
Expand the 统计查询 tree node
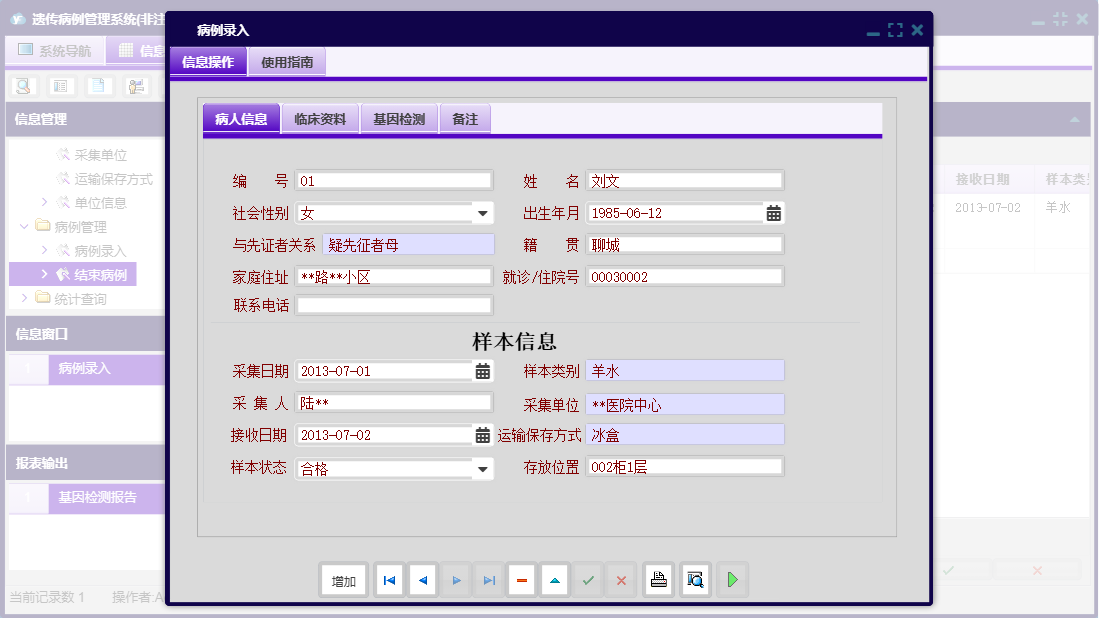(x=25, y=296)
